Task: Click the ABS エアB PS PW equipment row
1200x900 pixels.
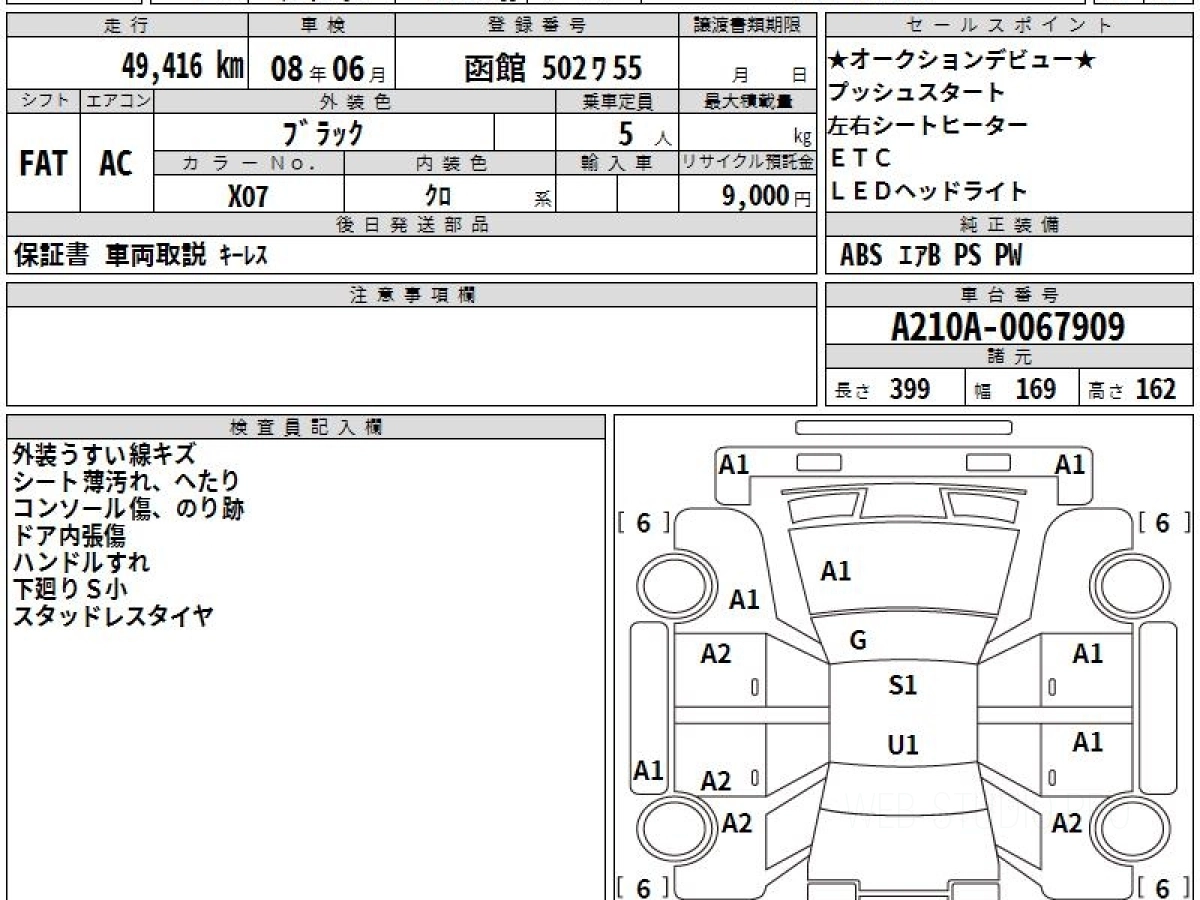Action: point(931,256)
